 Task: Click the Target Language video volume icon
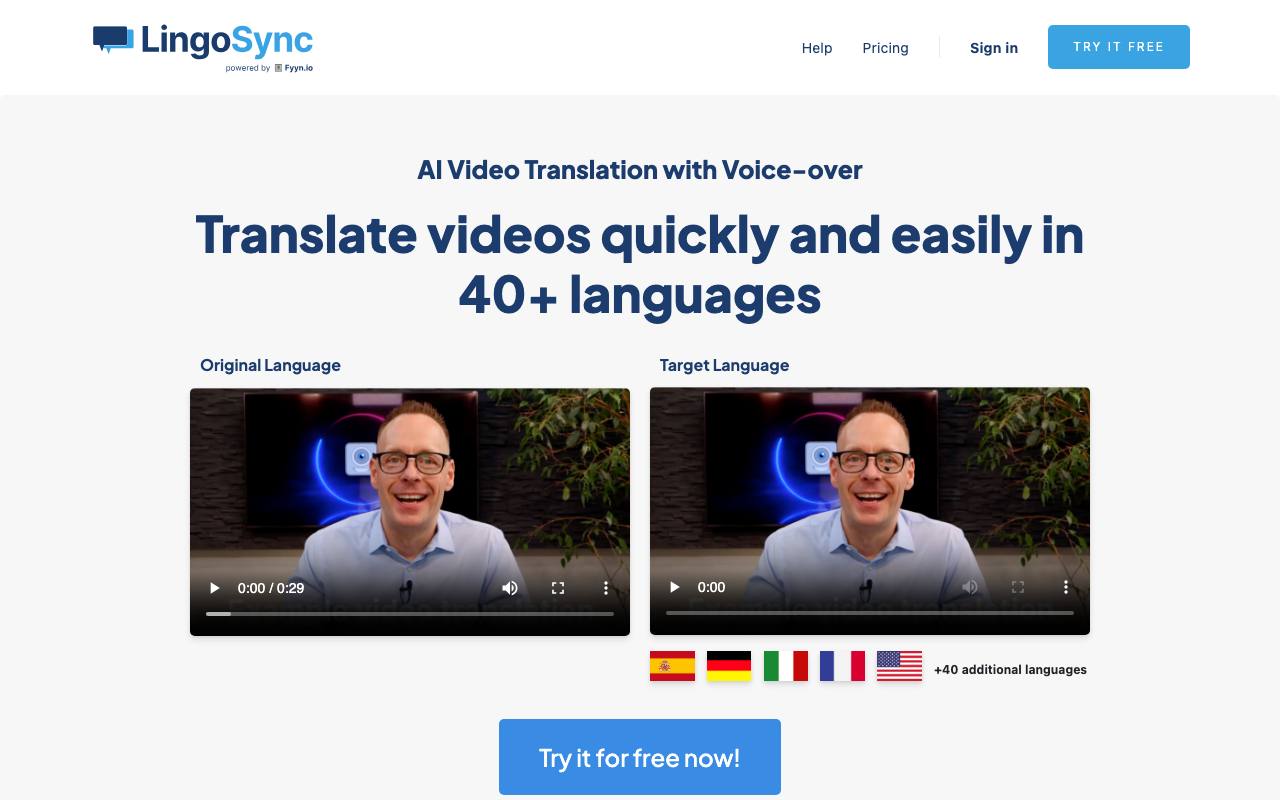970,587
